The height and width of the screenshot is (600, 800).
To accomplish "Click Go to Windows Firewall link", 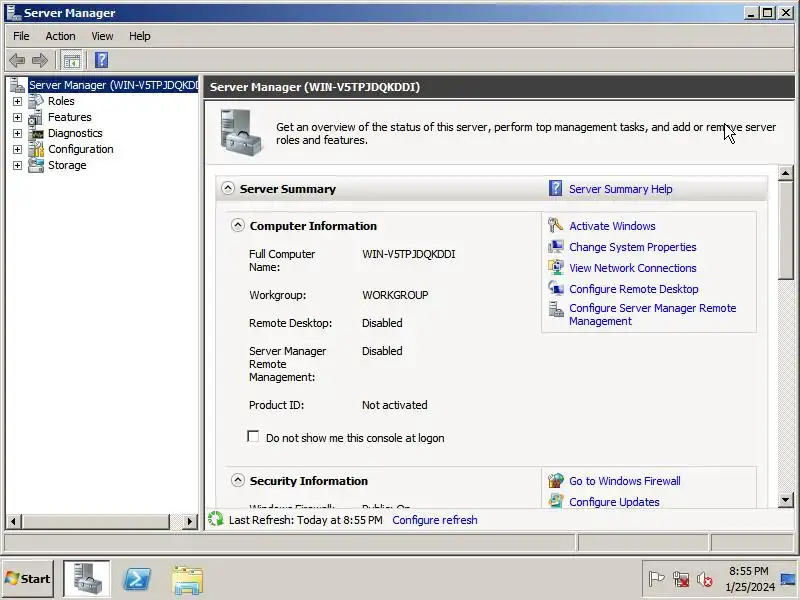I will [624, 481].
